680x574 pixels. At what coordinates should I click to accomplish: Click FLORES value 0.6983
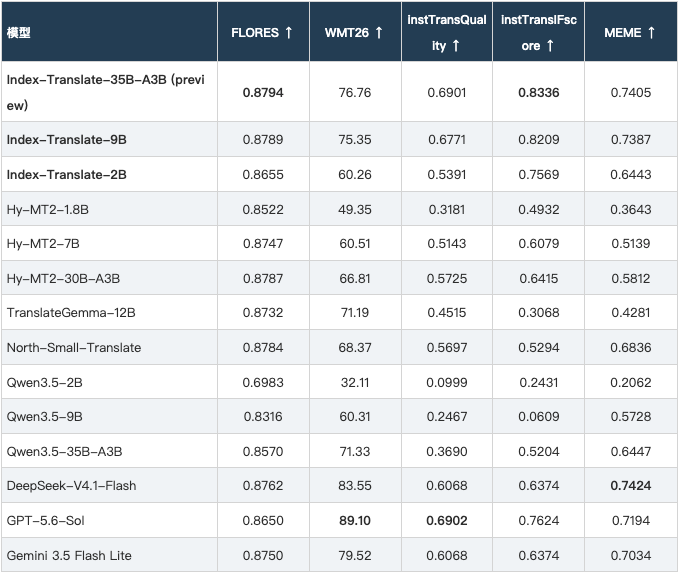click(x=263, y=383)
